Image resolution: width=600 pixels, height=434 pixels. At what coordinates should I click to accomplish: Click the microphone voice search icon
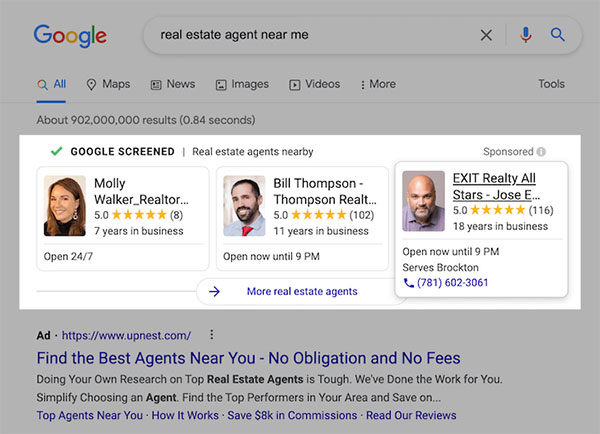click(526, 35)
